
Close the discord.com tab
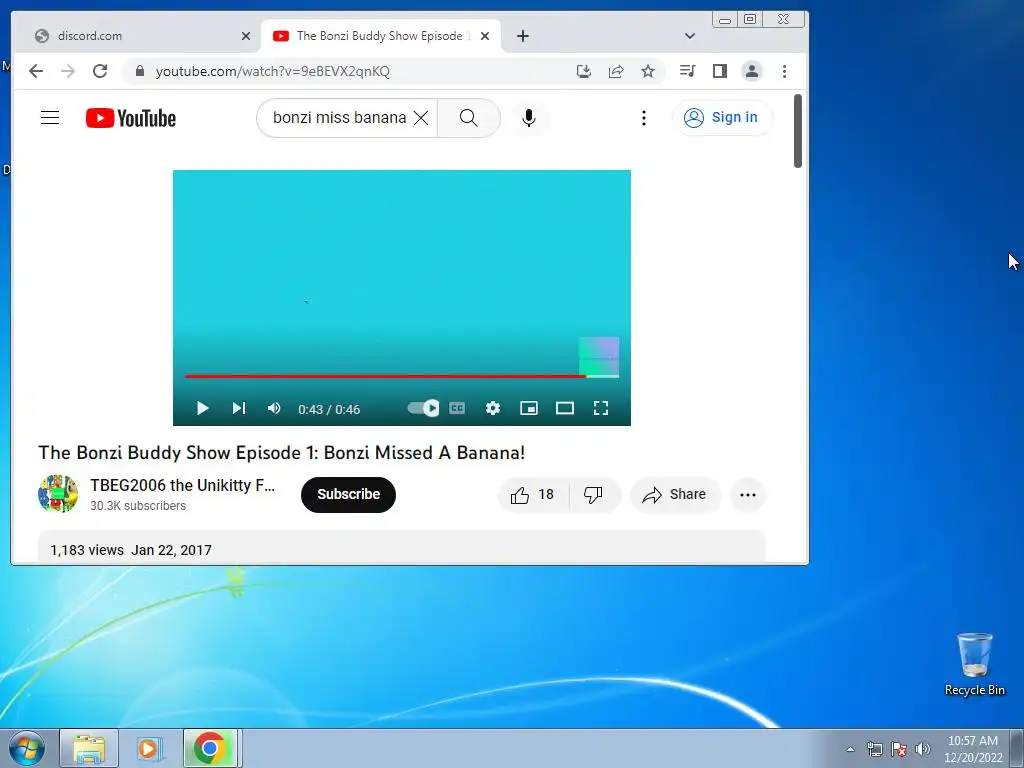click(x=246, y=36)
